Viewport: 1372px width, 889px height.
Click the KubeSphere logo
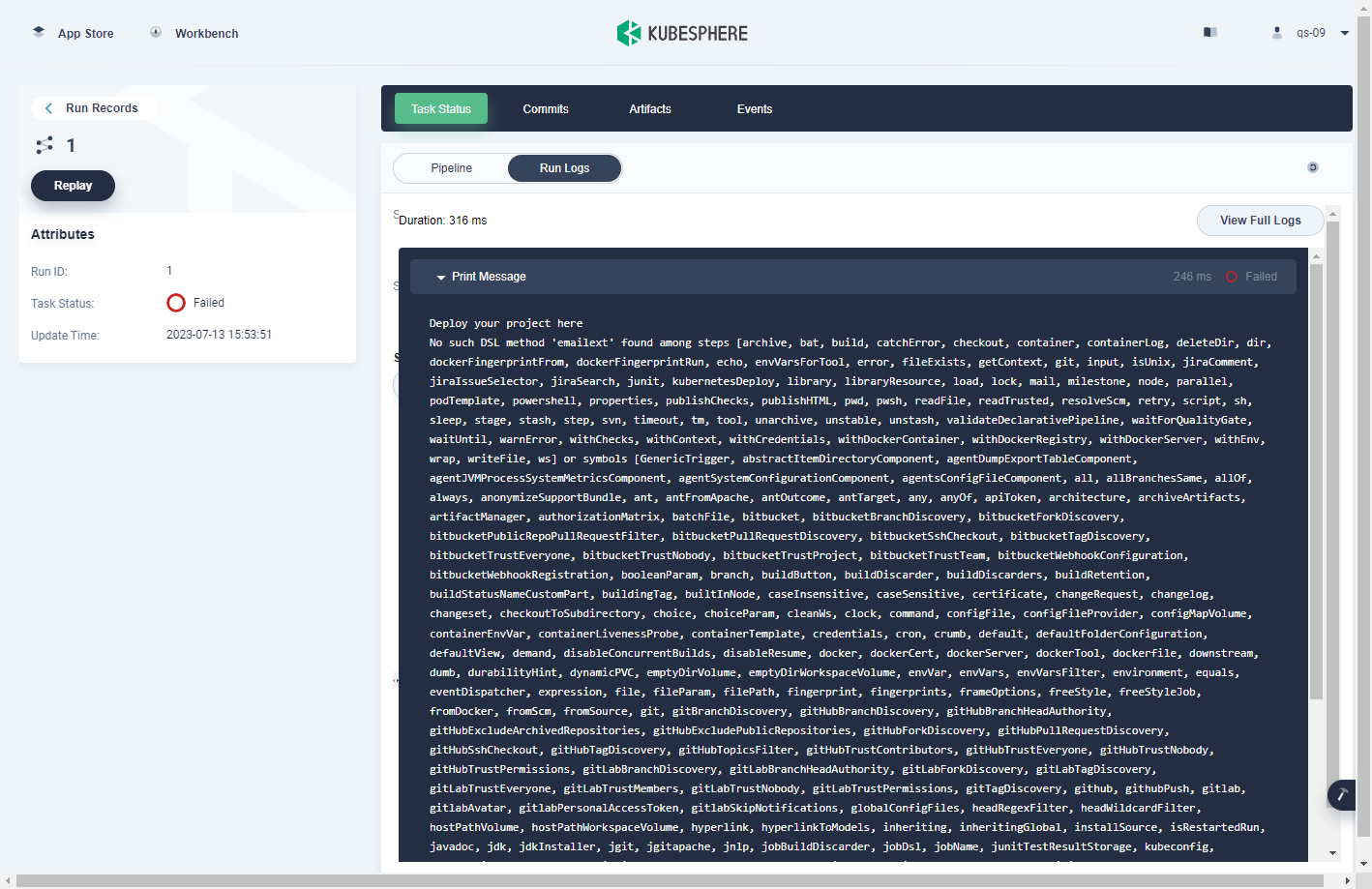[x=682, y=32]
